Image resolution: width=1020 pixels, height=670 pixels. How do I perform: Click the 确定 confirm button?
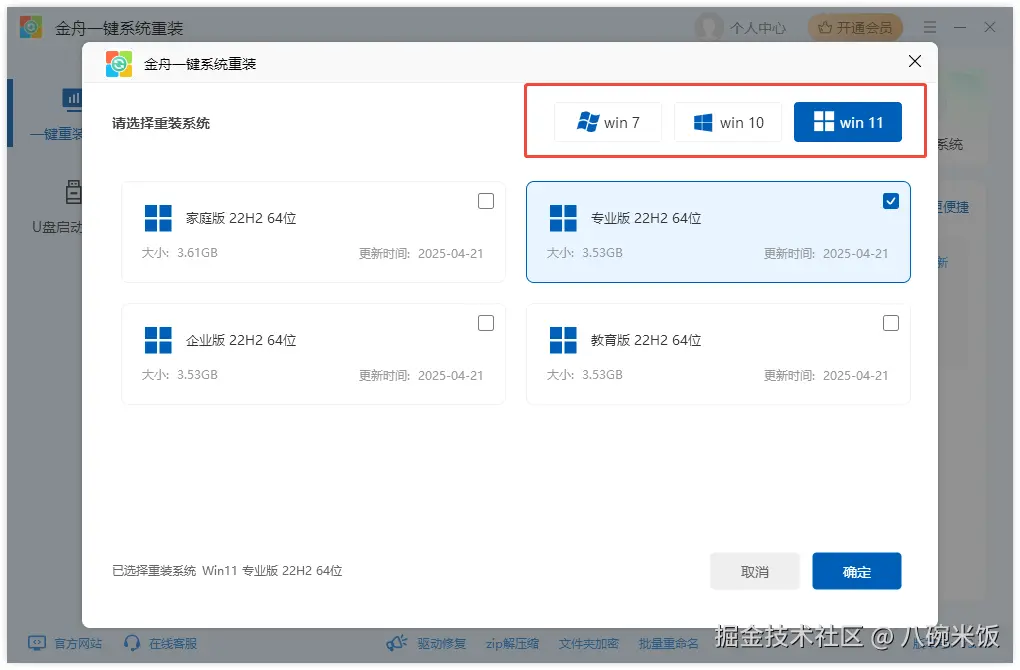(x=857, y=572)
